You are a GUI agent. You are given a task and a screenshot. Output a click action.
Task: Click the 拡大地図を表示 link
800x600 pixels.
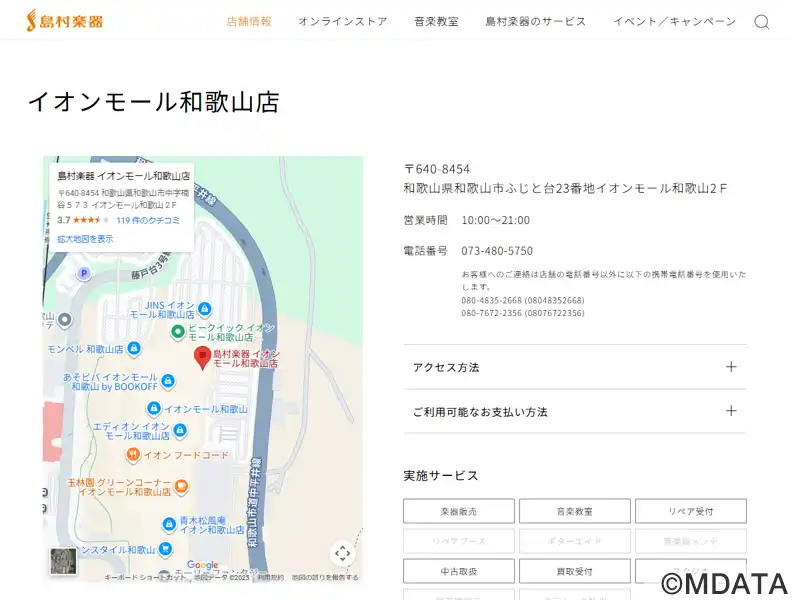(85, 239)
